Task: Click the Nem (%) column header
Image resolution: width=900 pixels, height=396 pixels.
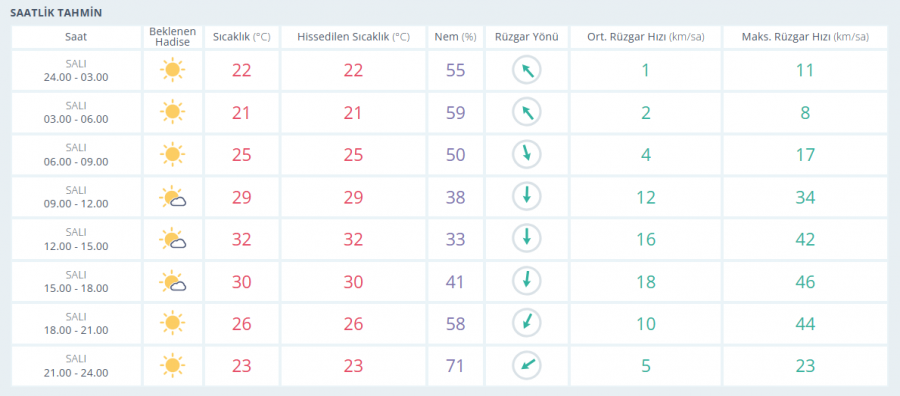Action: [456, 37]
